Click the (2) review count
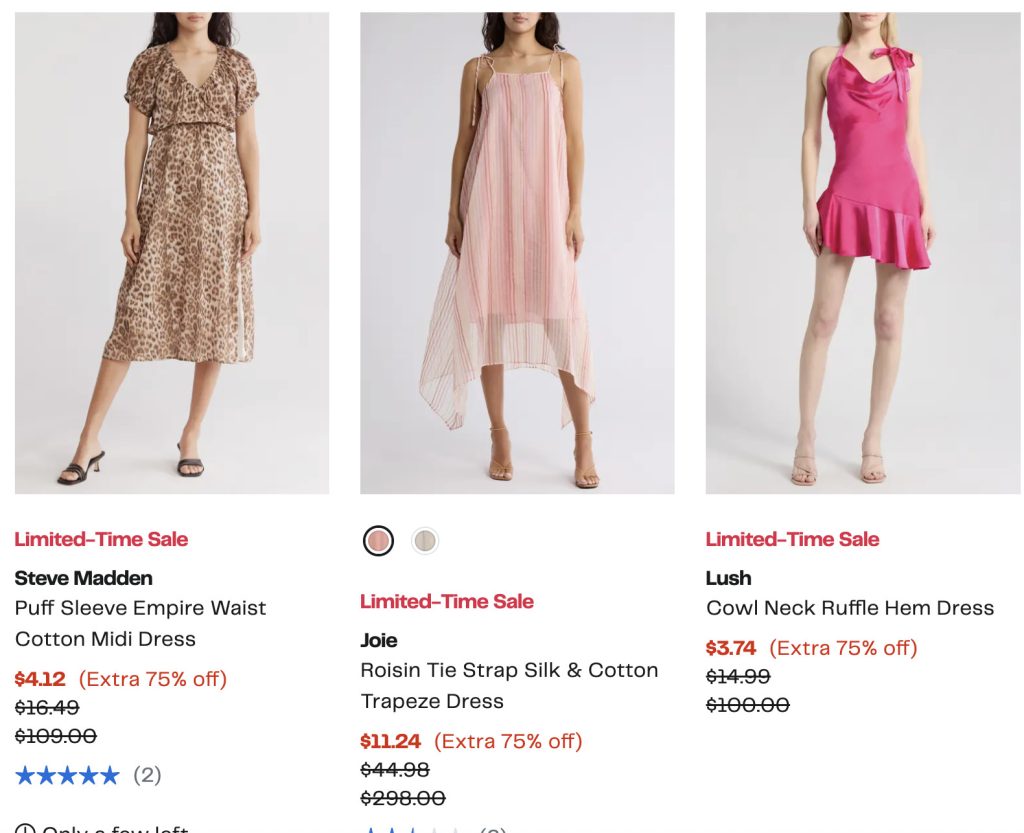The image size is (1024, 833). coord(147,775)
